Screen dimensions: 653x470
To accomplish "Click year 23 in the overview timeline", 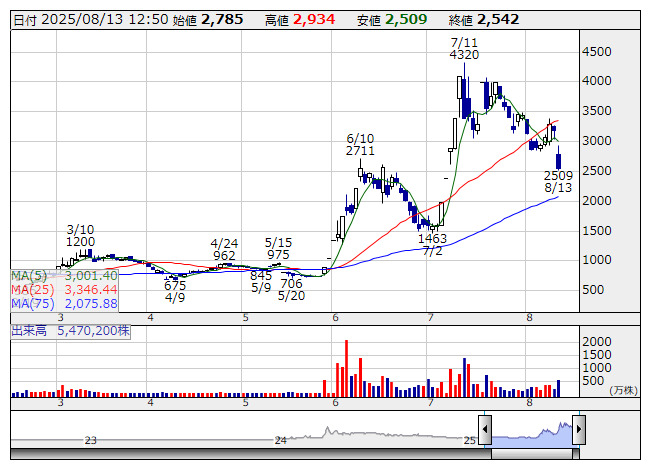I will (91, 440).
